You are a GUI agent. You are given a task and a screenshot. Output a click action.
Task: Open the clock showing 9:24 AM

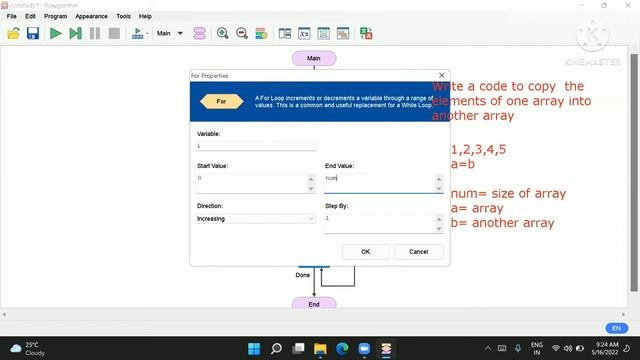click(x=605, y=349)
